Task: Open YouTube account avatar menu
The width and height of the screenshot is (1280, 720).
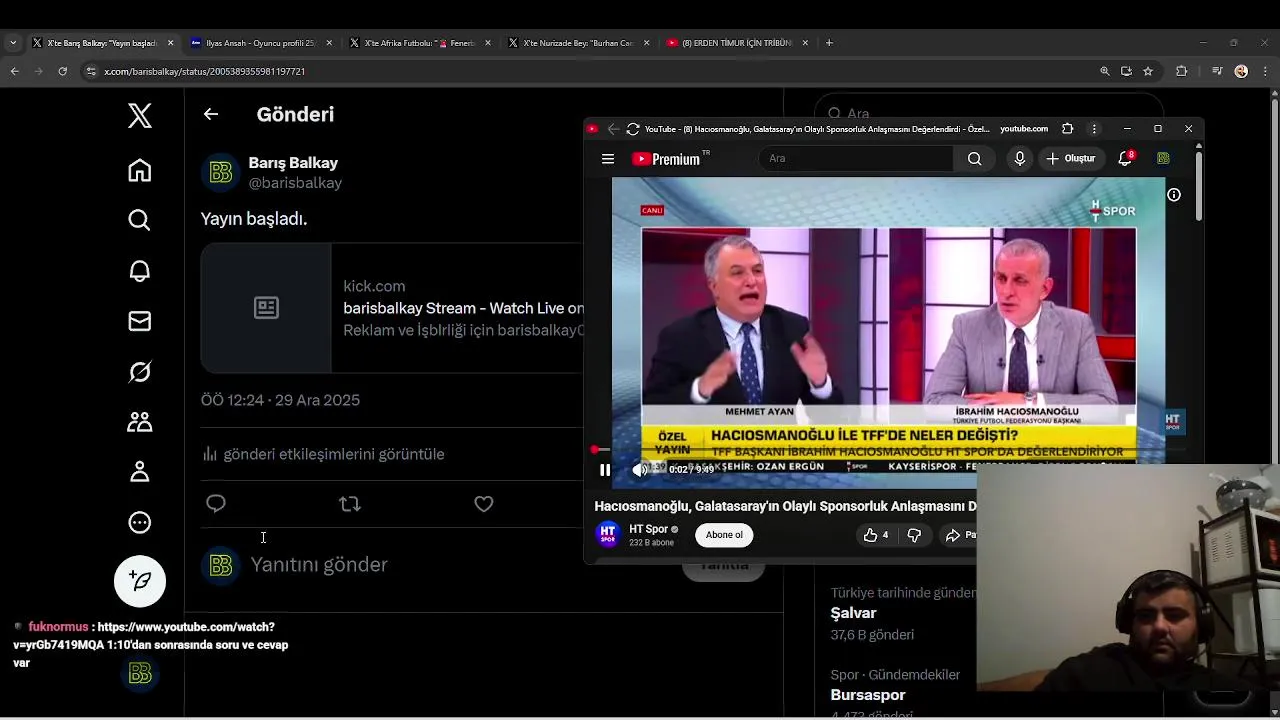Action: [x=1163, y=159]
